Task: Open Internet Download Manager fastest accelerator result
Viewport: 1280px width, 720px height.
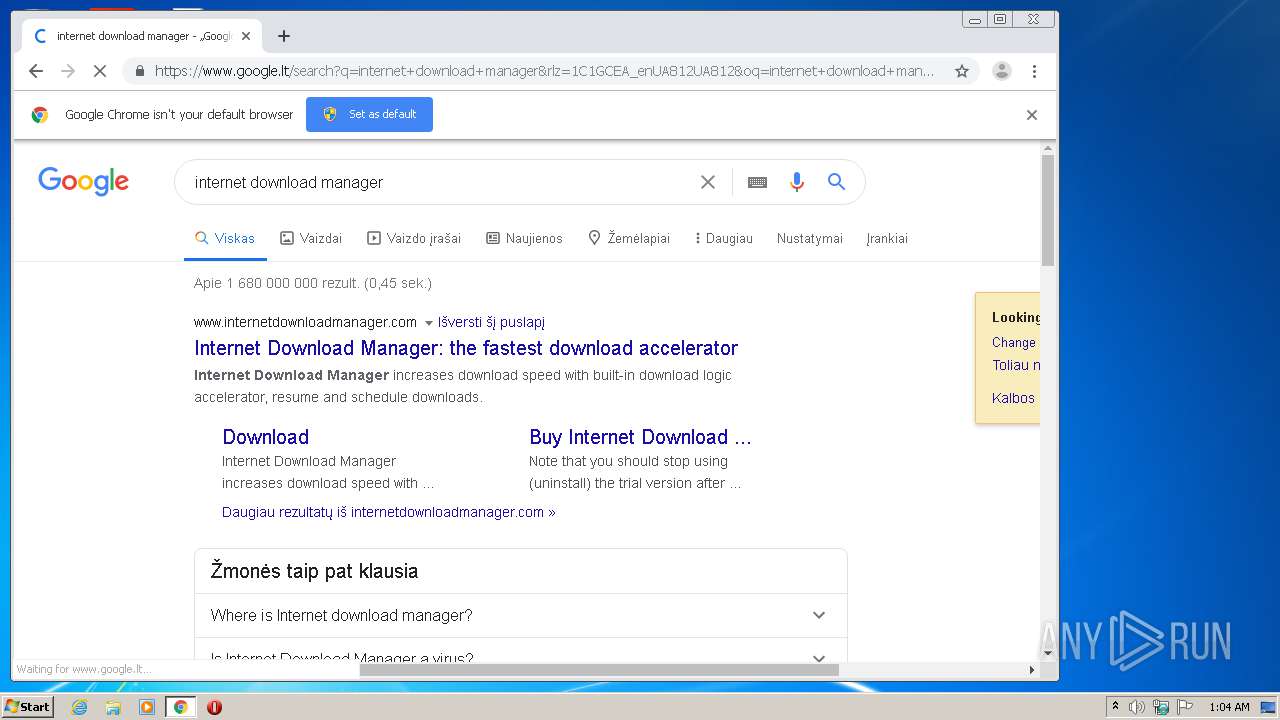Action: (466, 348)
